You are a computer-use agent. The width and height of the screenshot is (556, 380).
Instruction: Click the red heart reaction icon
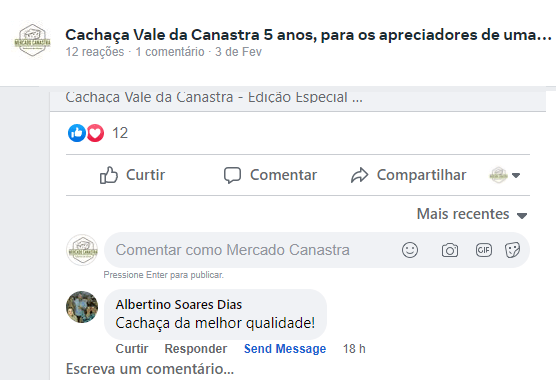[x=95, y=133]
